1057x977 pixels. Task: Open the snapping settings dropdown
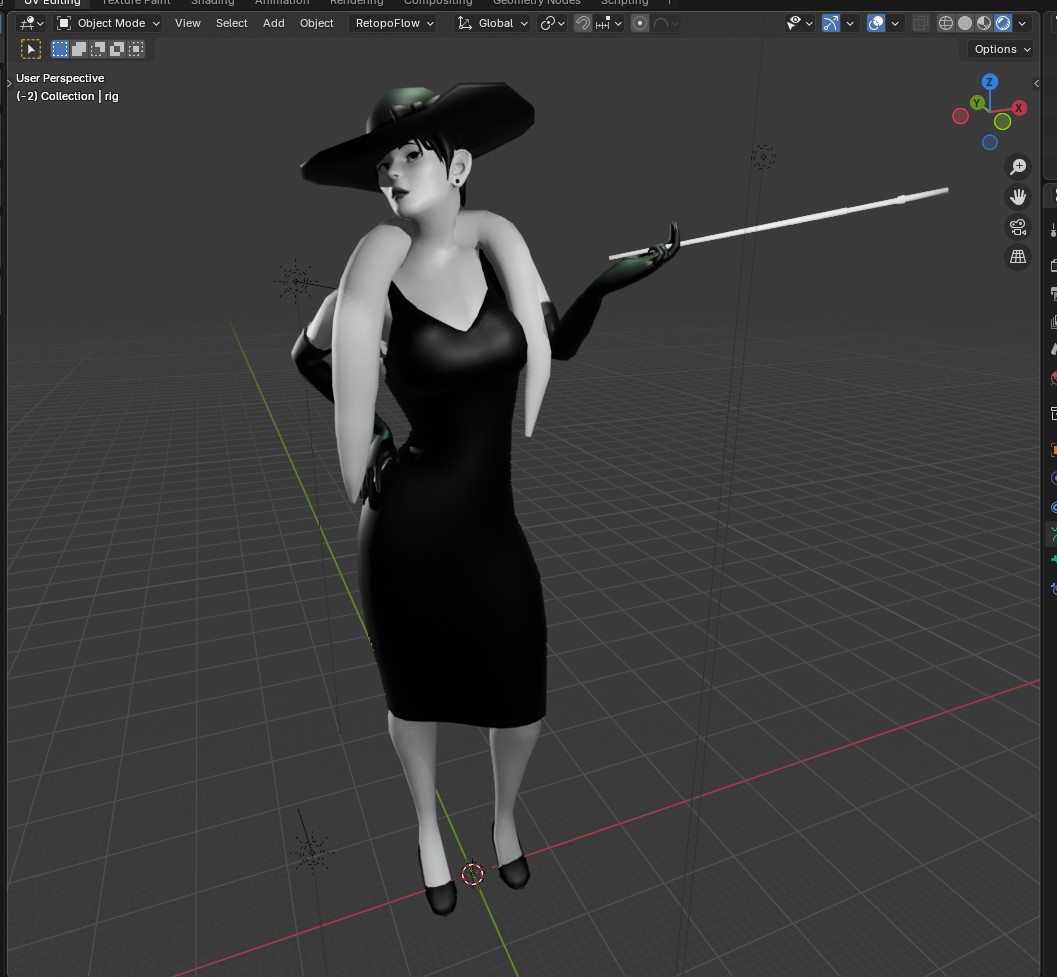(608, 24)
